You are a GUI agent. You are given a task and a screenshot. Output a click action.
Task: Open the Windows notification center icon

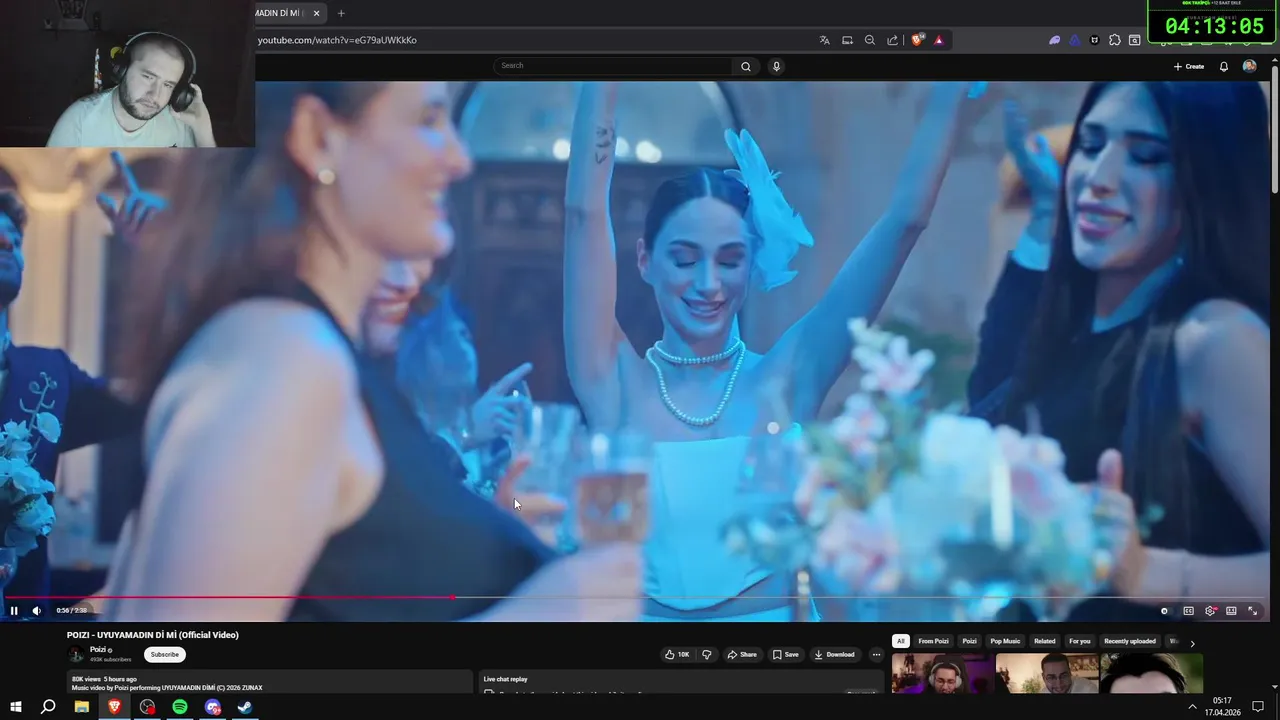point(1258,707)
